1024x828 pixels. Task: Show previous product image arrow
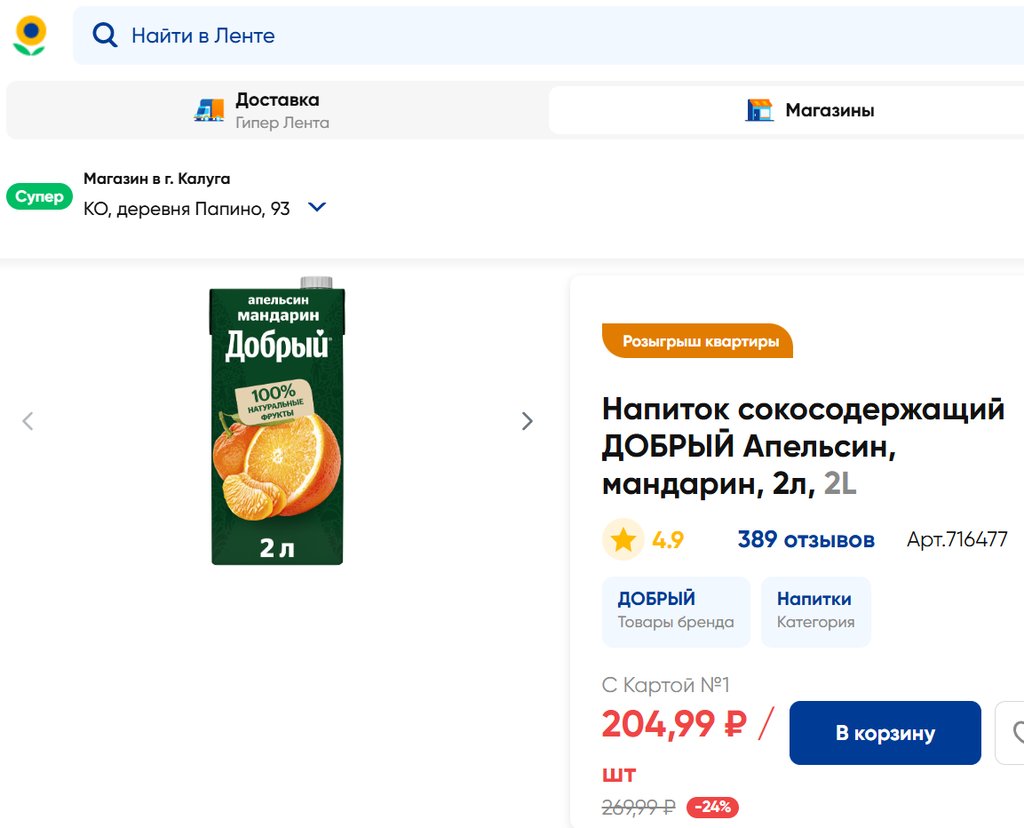click(x=28, y=421)
